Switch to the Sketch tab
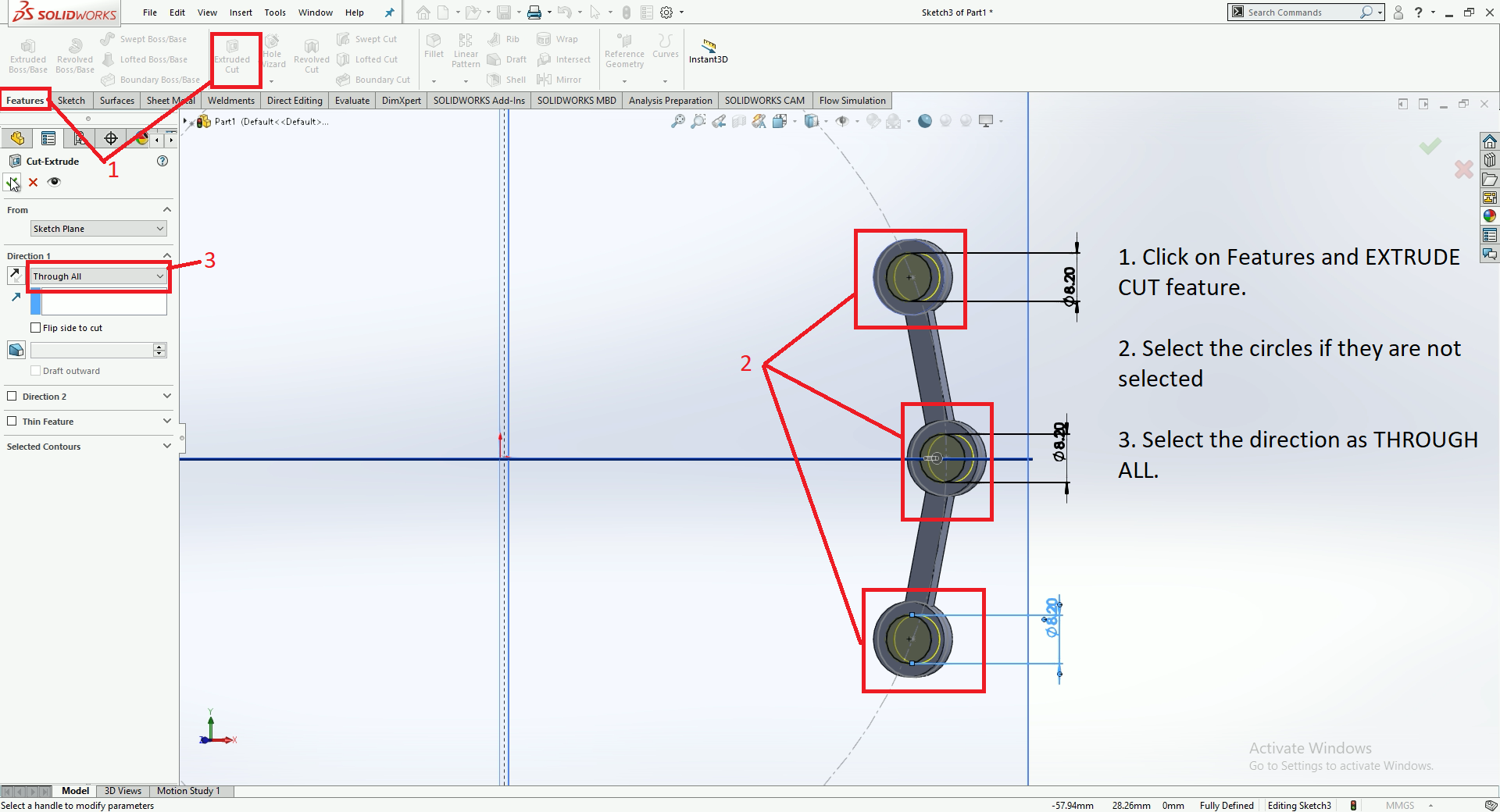Viewport: 1500px width, 812px height. click(x=71, y=101)
